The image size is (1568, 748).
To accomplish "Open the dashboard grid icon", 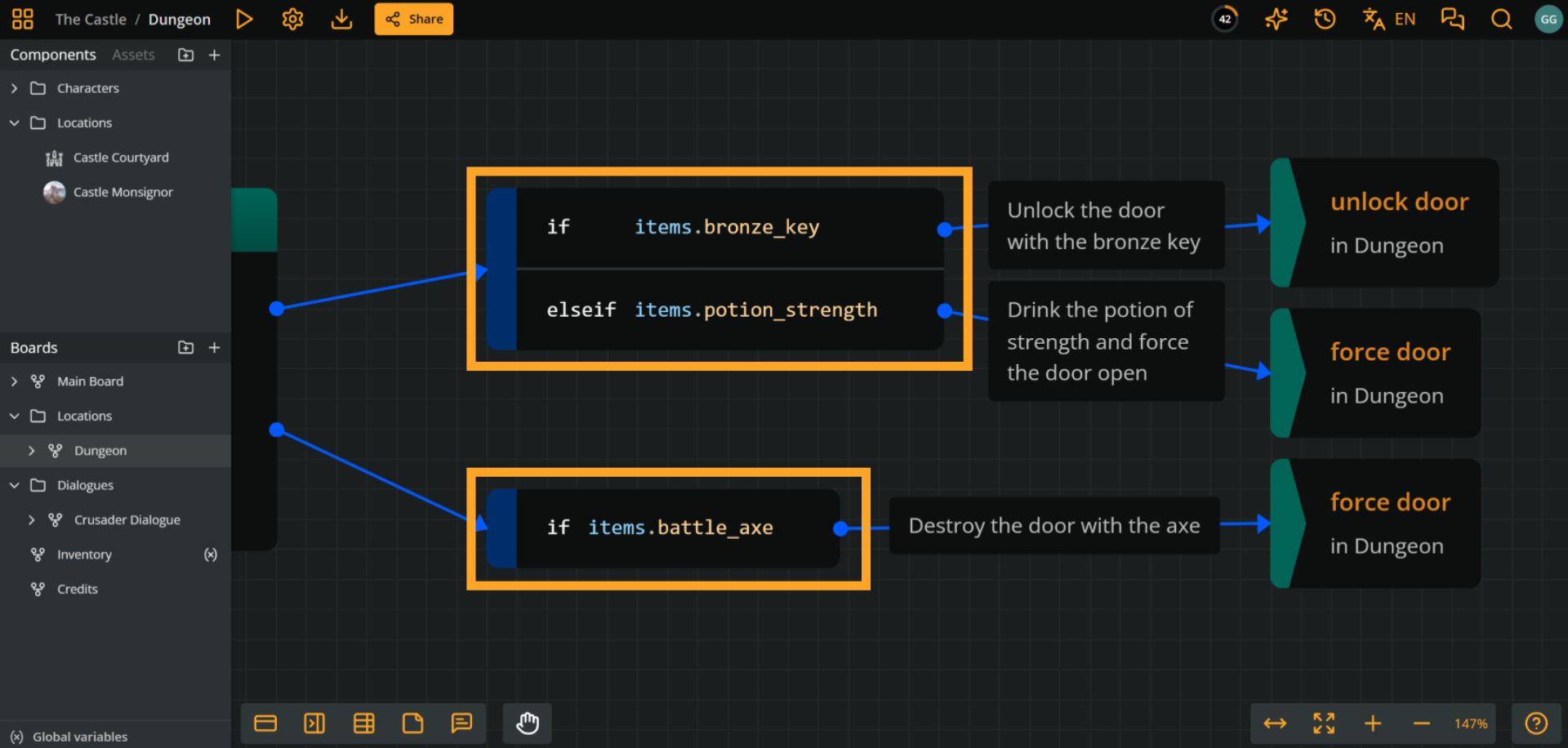I will (x=23, y=19).
